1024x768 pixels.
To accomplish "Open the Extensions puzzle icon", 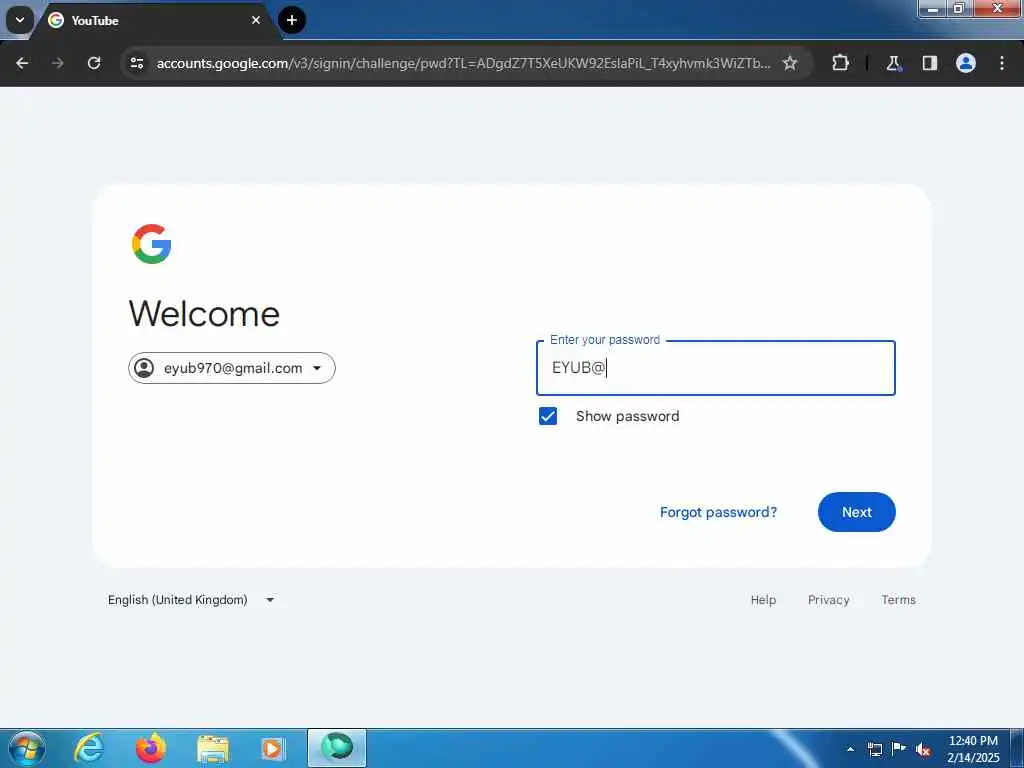I will [x=840, y=63].
